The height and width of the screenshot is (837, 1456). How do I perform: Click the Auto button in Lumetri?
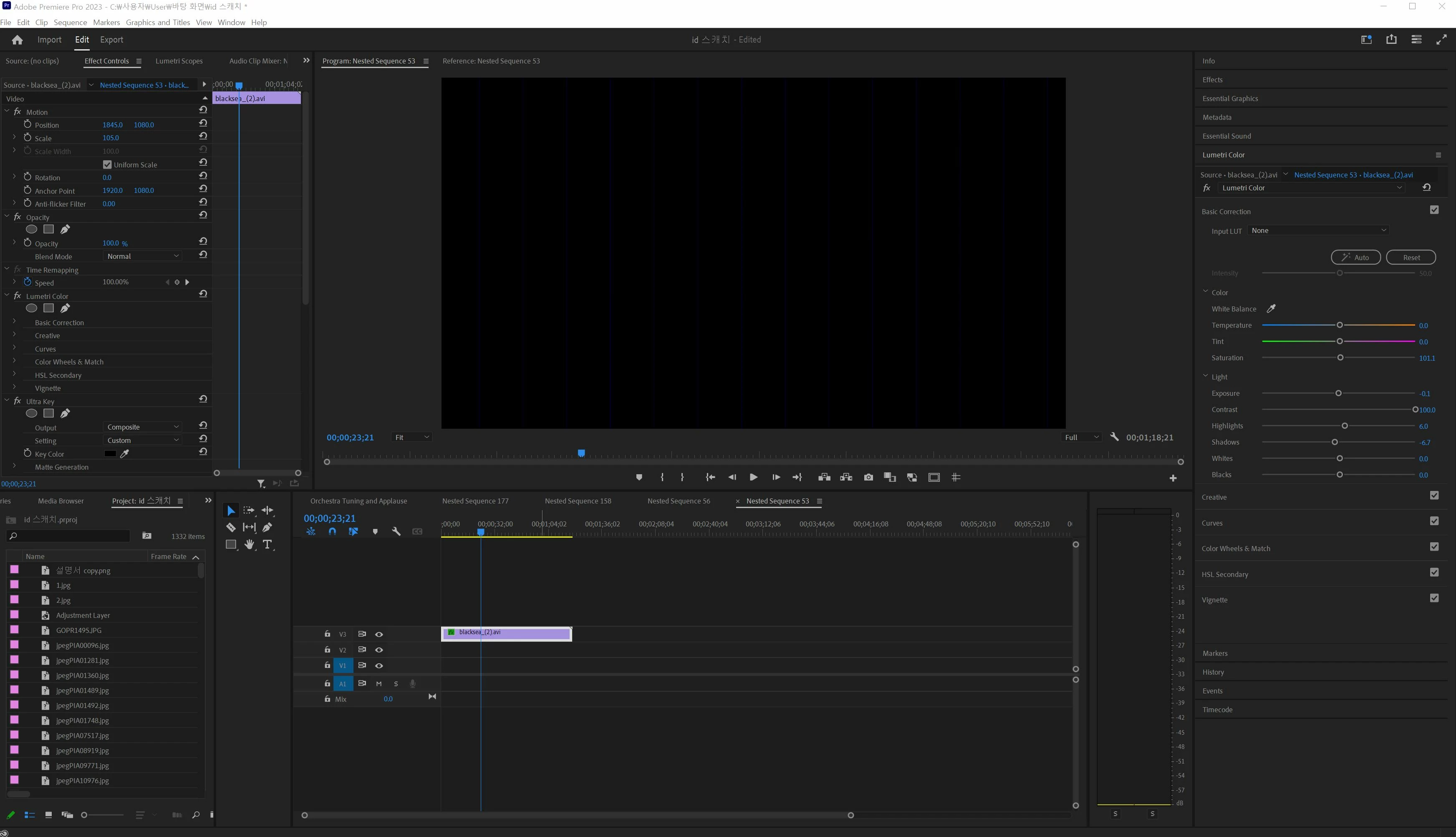click(x=1355, y=258)
